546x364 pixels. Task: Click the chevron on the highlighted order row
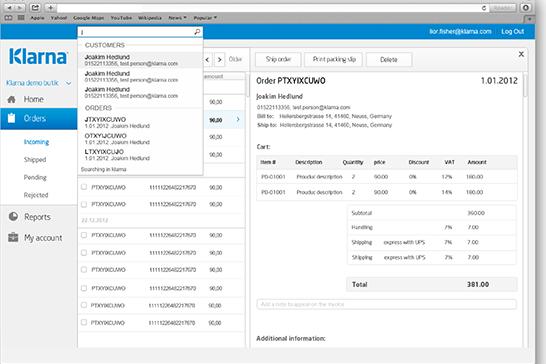click(238, 119)
